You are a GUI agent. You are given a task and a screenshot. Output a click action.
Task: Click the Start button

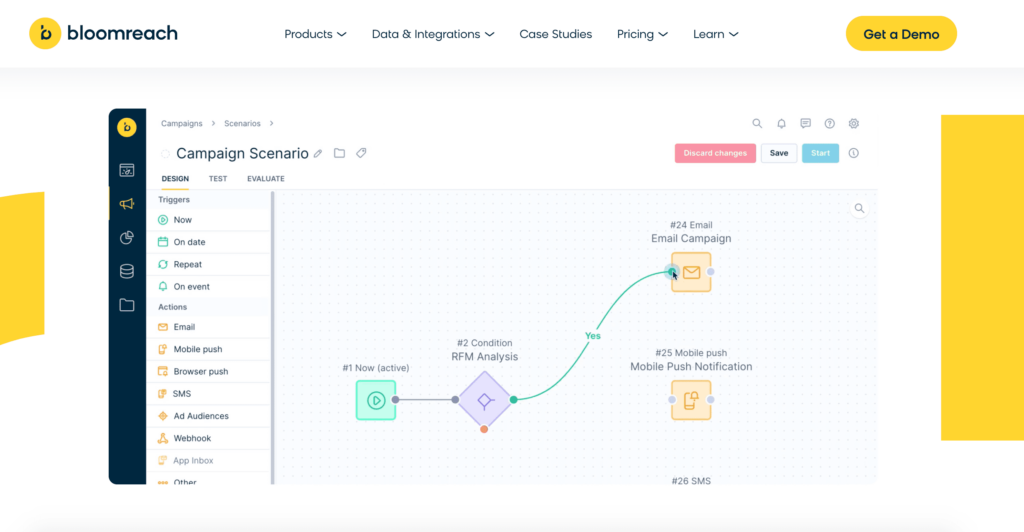(820, 153)
